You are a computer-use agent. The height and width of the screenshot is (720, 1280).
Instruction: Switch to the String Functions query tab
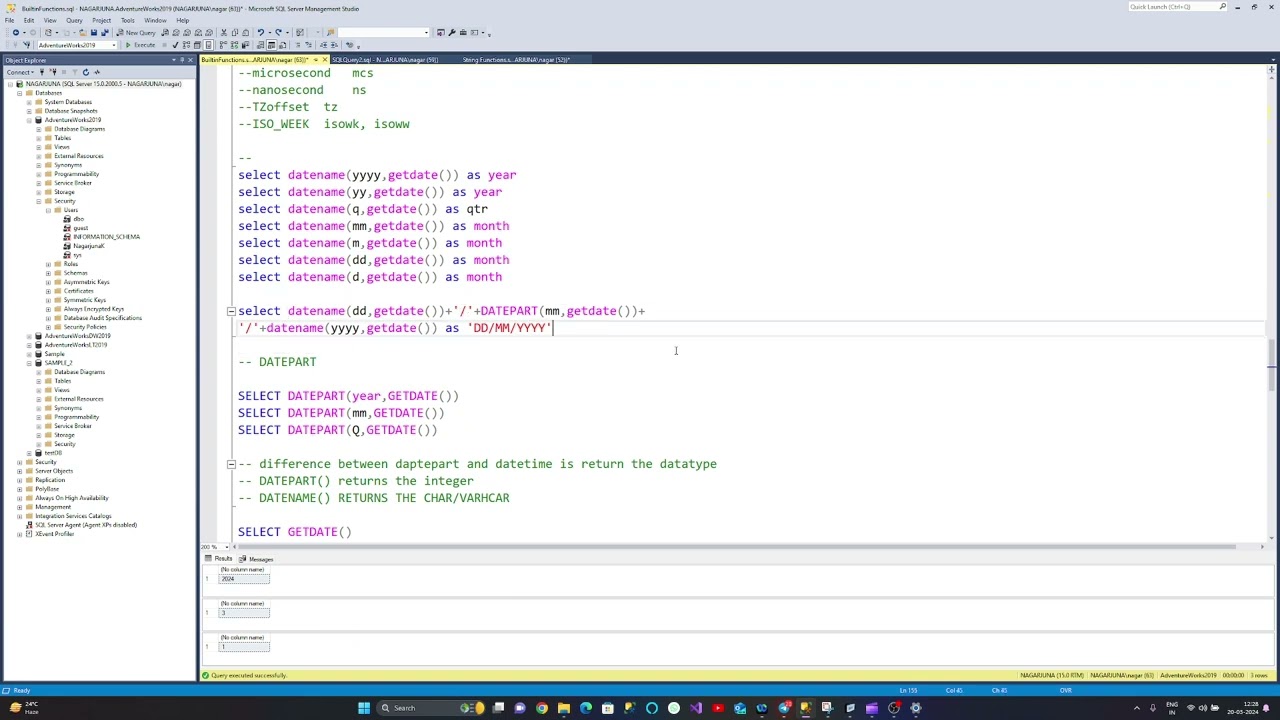(x=516, y=60)
